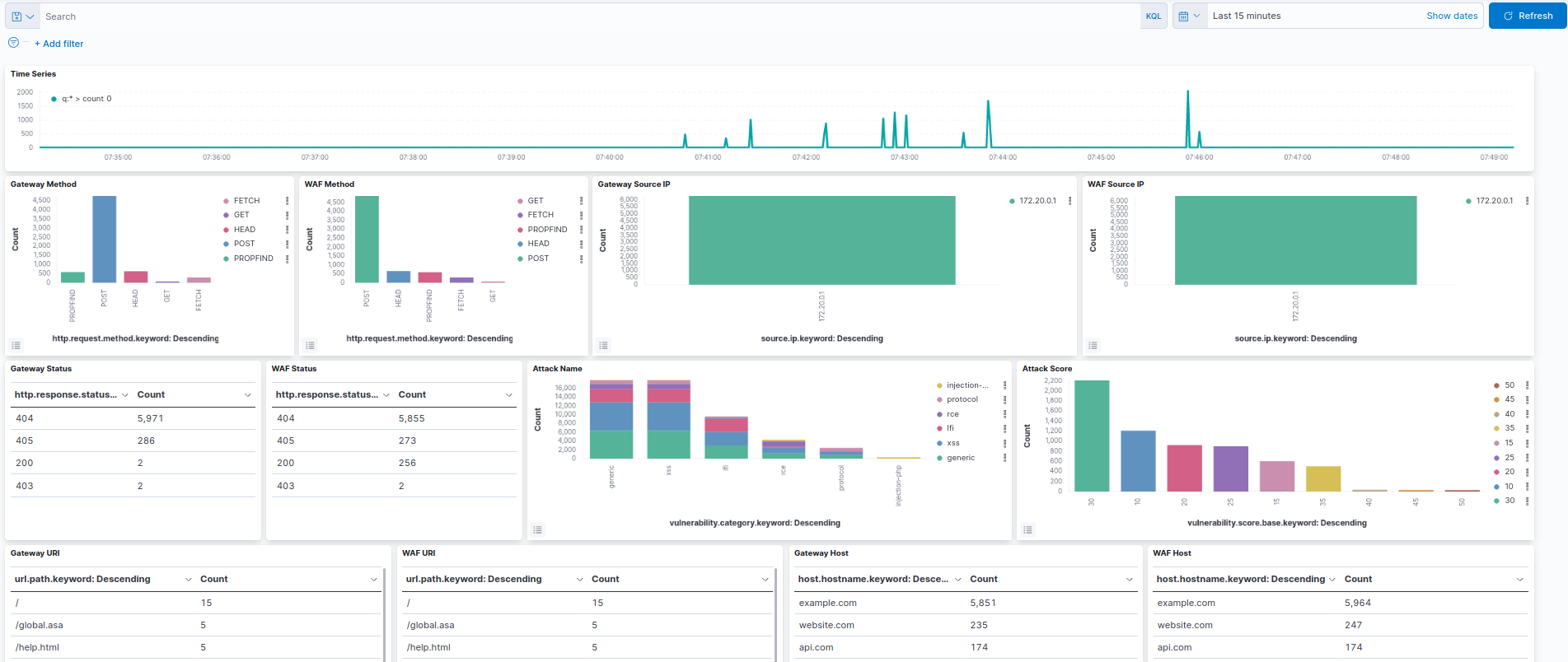
Task: Open options dots for xss legend entry
Action: [1004, 443]
